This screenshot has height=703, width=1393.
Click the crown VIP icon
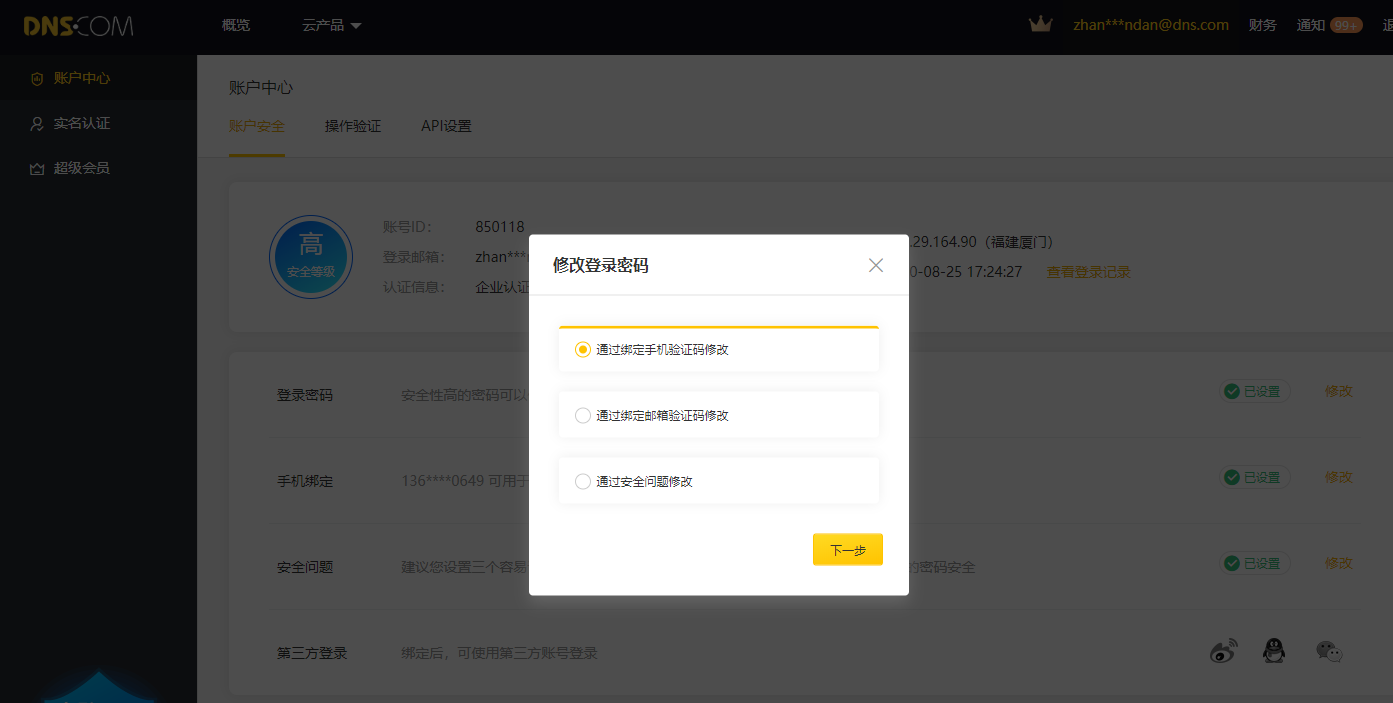point(1040,25)
